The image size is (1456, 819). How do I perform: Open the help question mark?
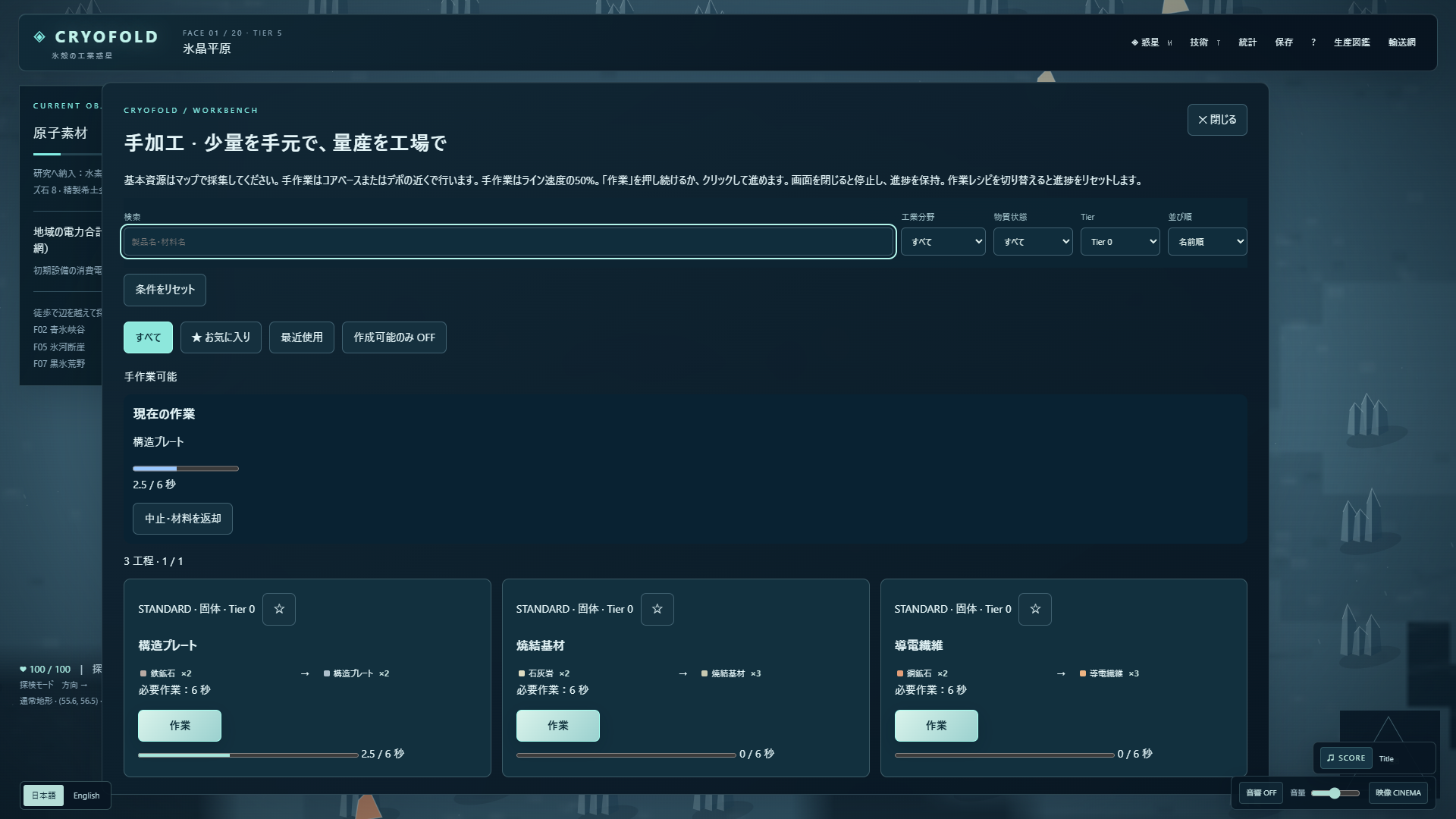point(1313,42)
